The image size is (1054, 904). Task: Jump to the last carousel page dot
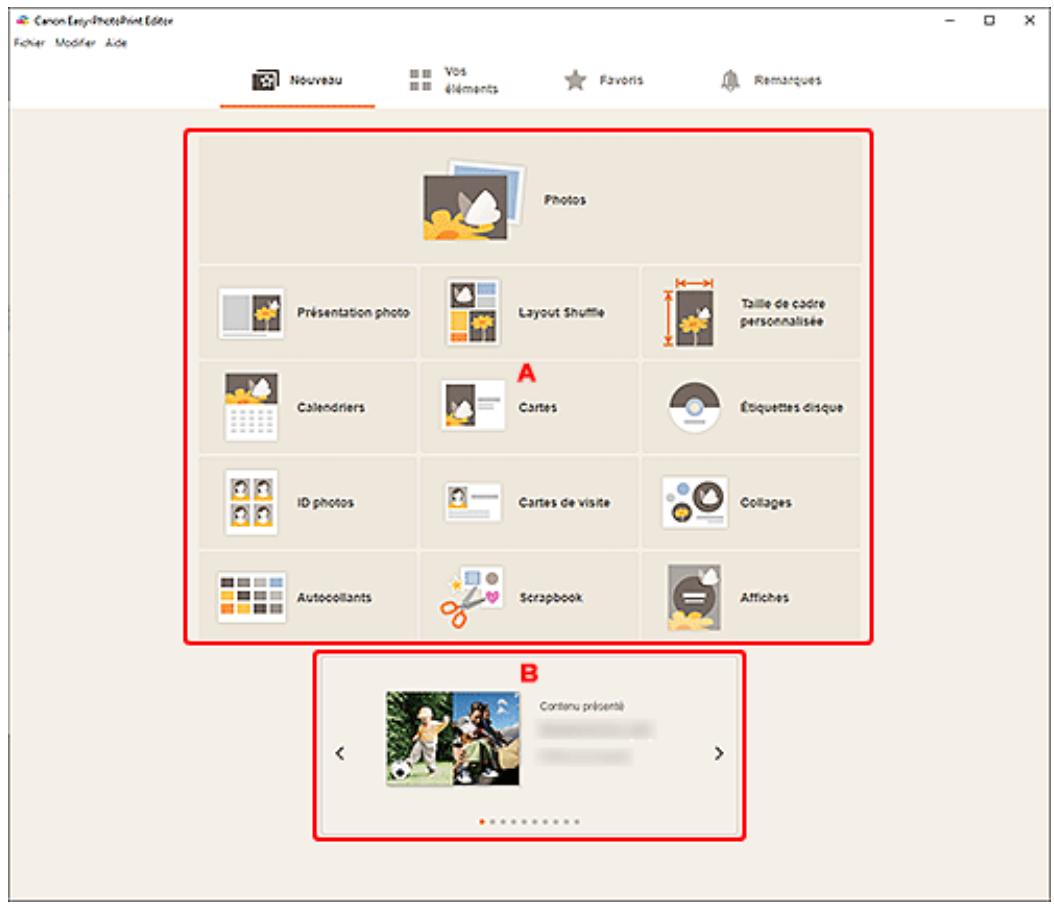click(x=577, y=821)
